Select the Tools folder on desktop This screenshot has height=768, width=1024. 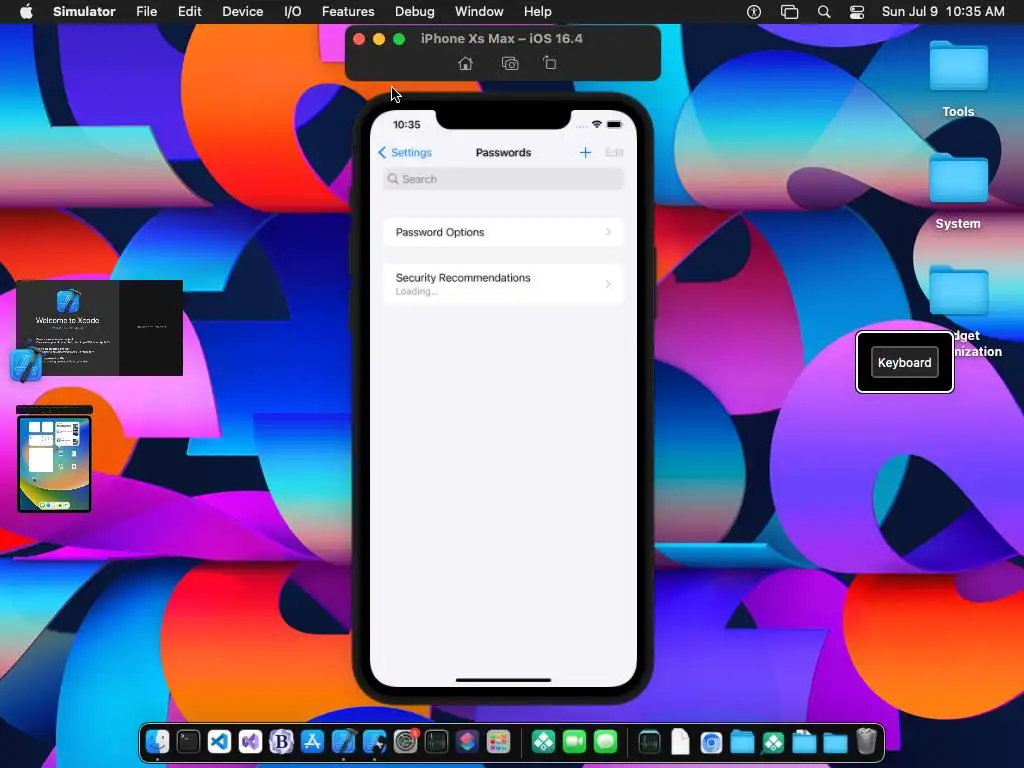[958, 66]
